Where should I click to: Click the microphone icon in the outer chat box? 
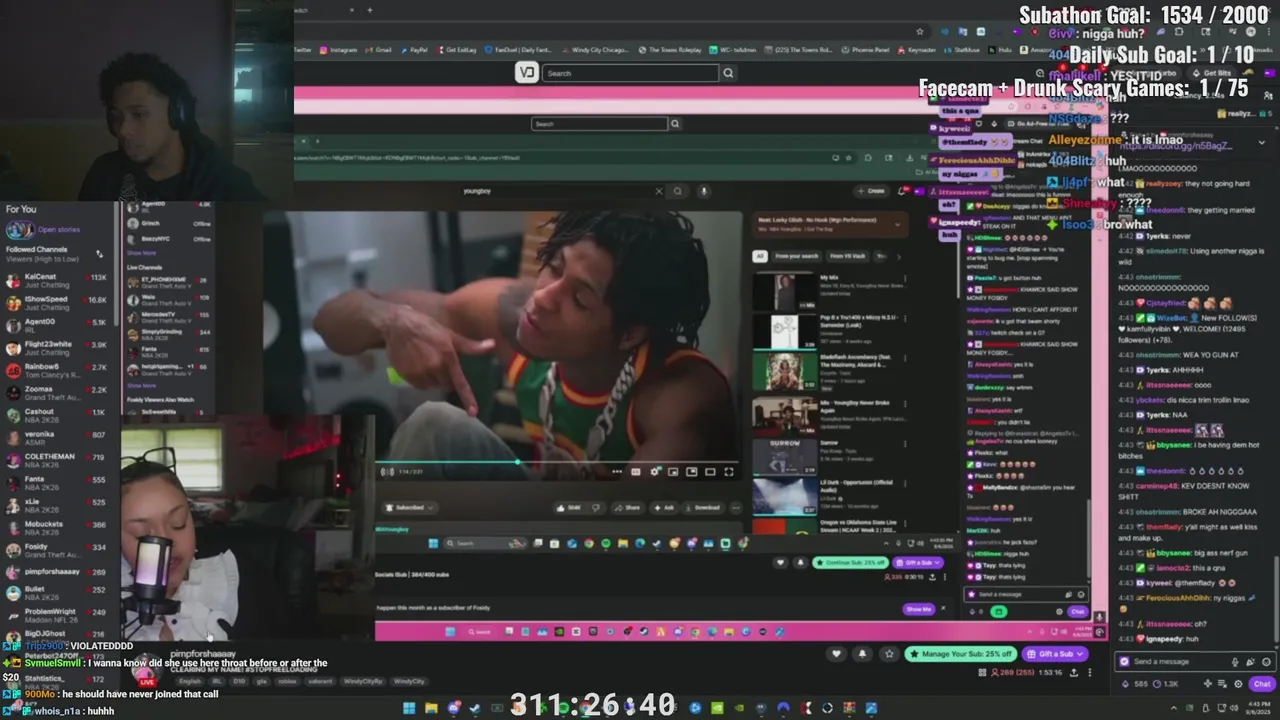click(1235, 661)
